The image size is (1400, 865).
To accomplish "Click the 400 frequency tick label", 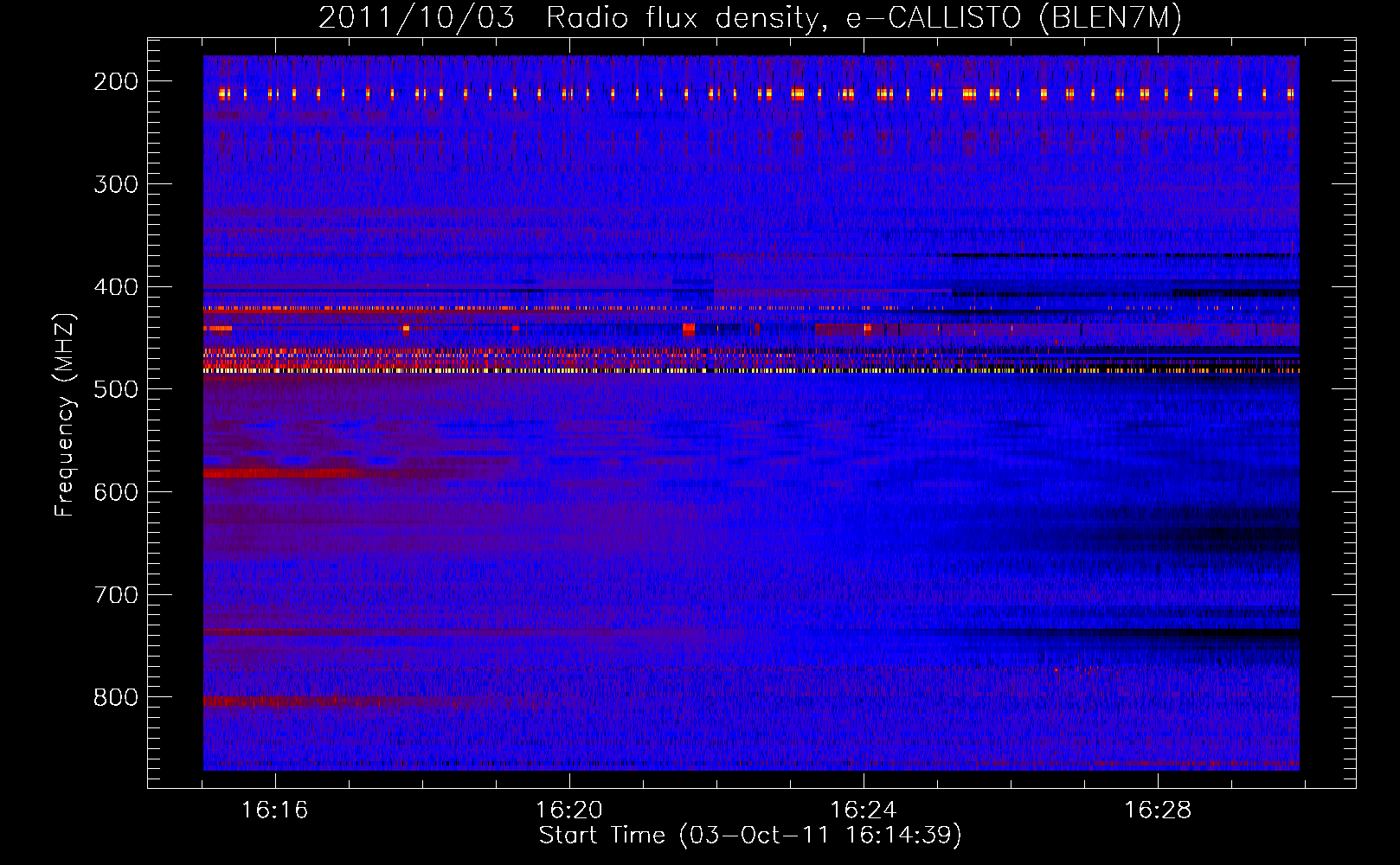I will tap(116, 287).
